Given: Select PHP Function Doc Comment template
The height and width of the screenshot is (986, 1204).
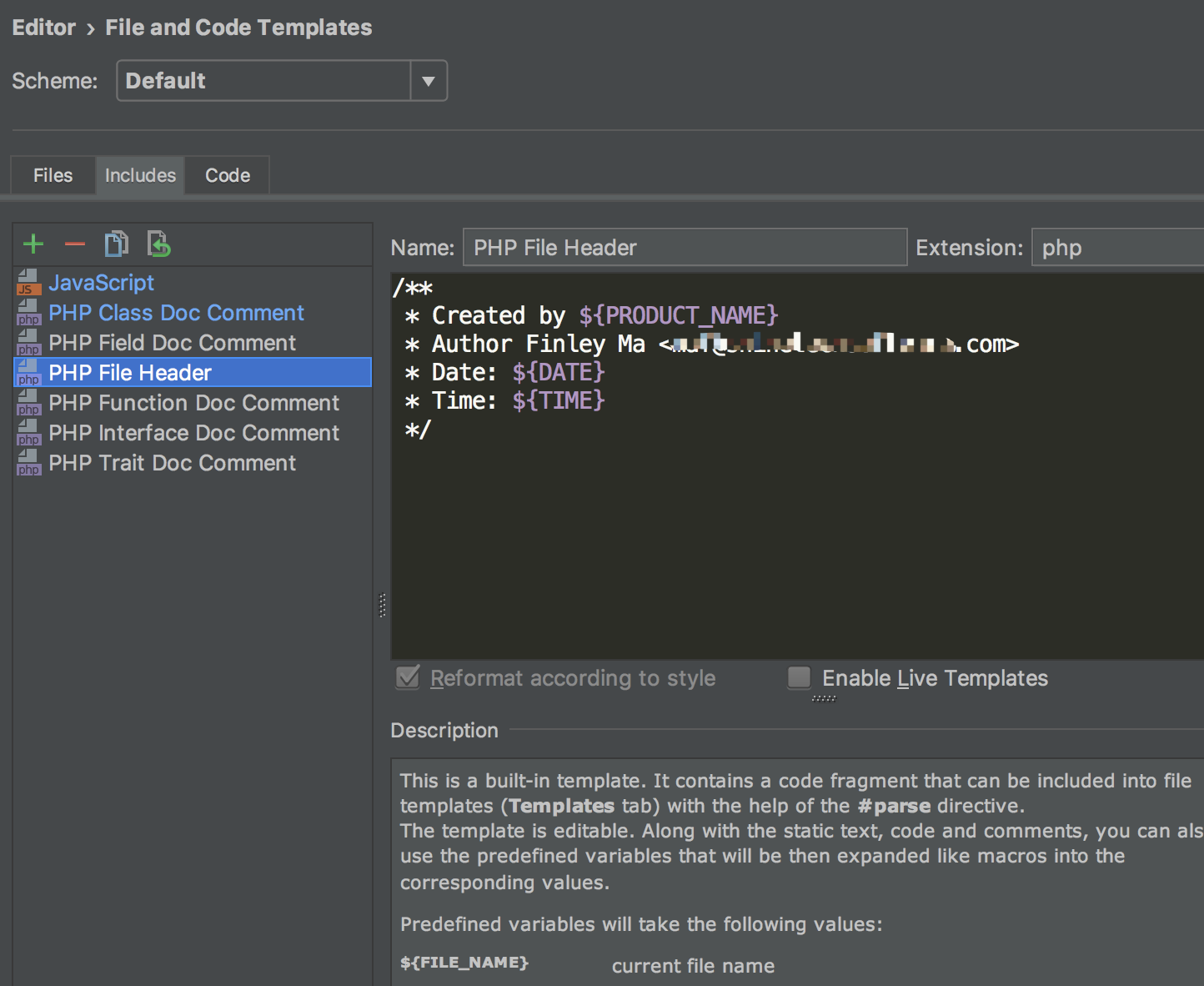Looking at the screenshot, I should pyautogui.click(x=193, y=403).
